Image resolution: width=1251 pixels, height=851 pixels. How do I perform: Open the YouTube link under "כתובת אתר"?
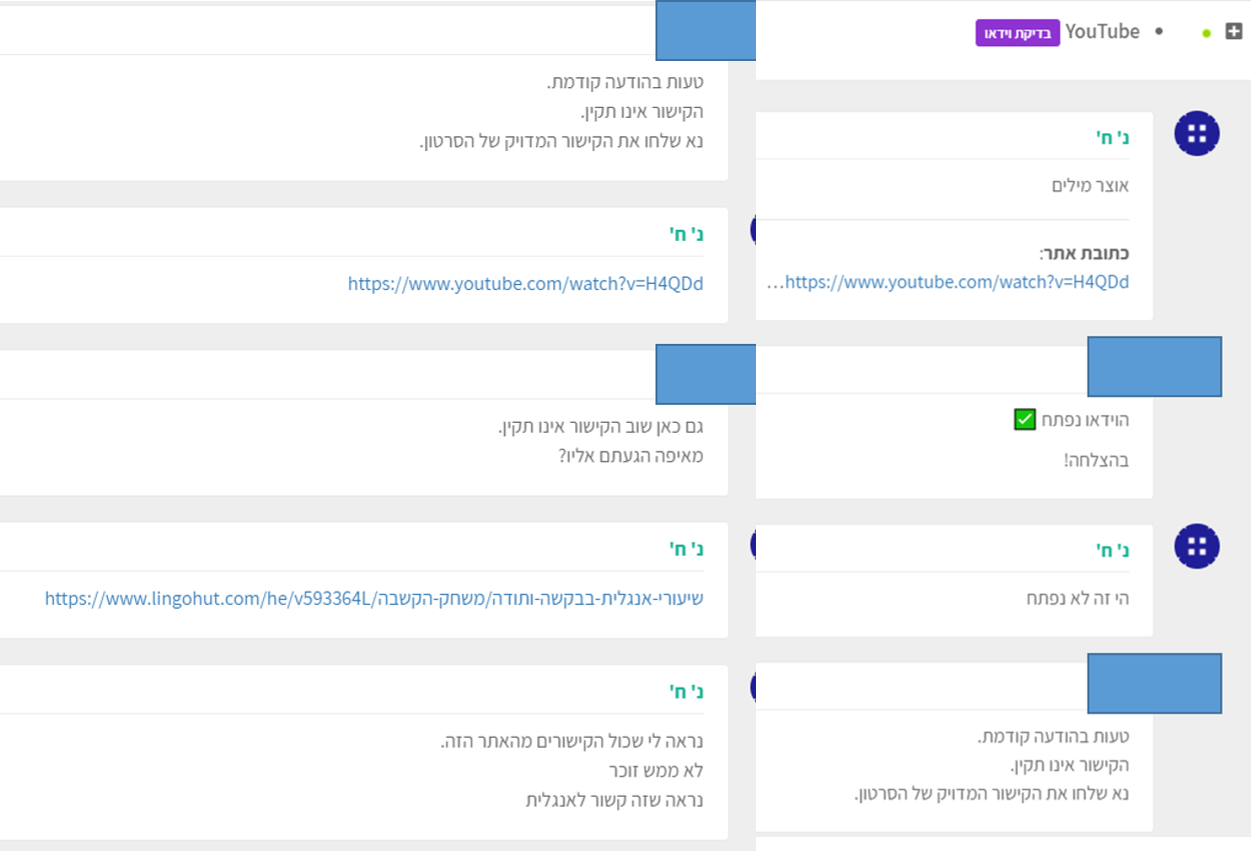coord(955,283)
